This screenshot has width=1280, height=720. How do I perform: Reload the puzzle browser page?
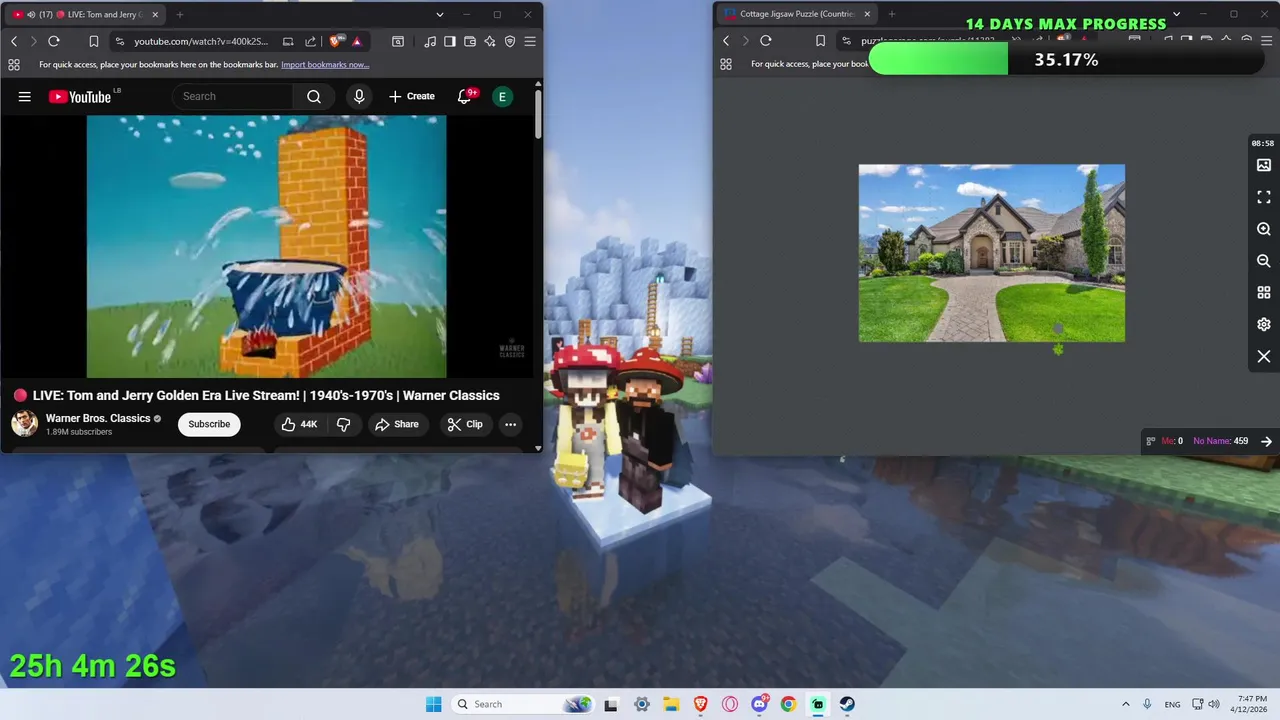tap(766, 41)
